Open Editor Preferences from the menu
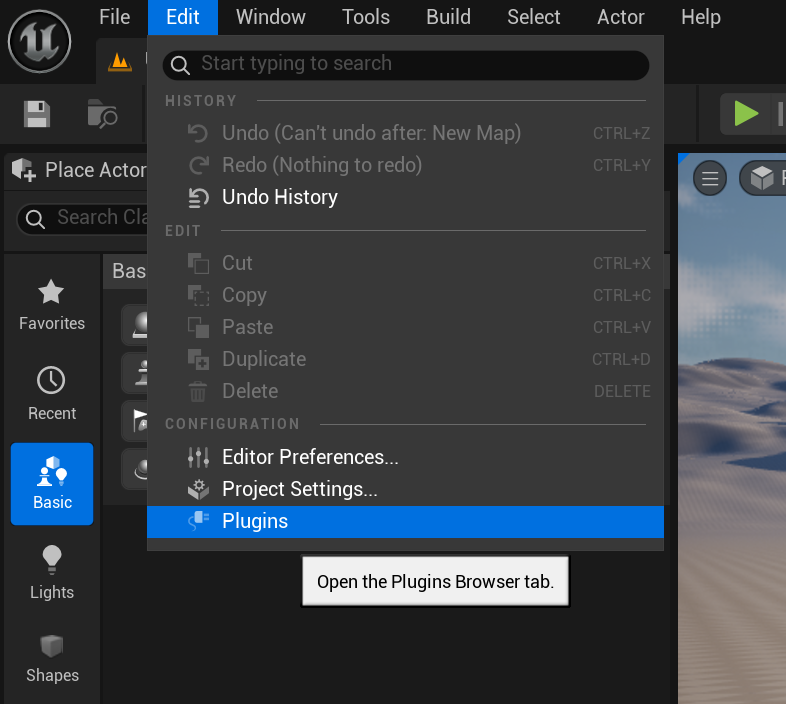This screenshot has width=786, height=704. pyautogui.click(x=310, y=457)
